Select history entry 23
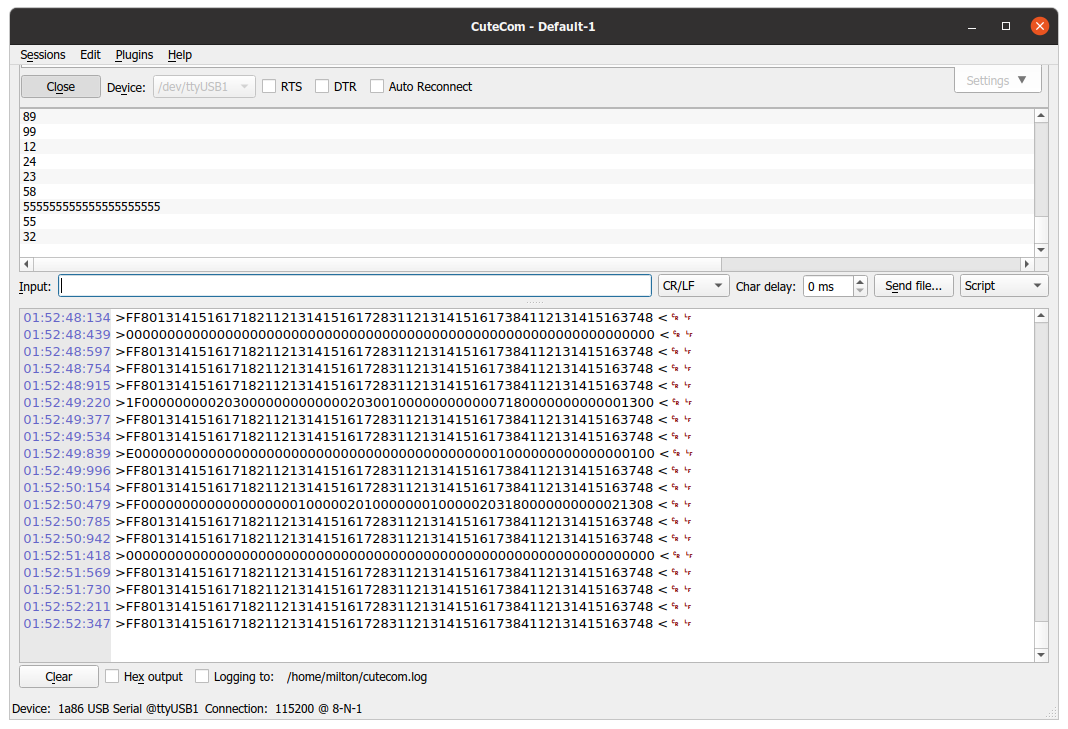Viewport: 1068px width, 729px height. pyautogui.click(x=527, y=176)
